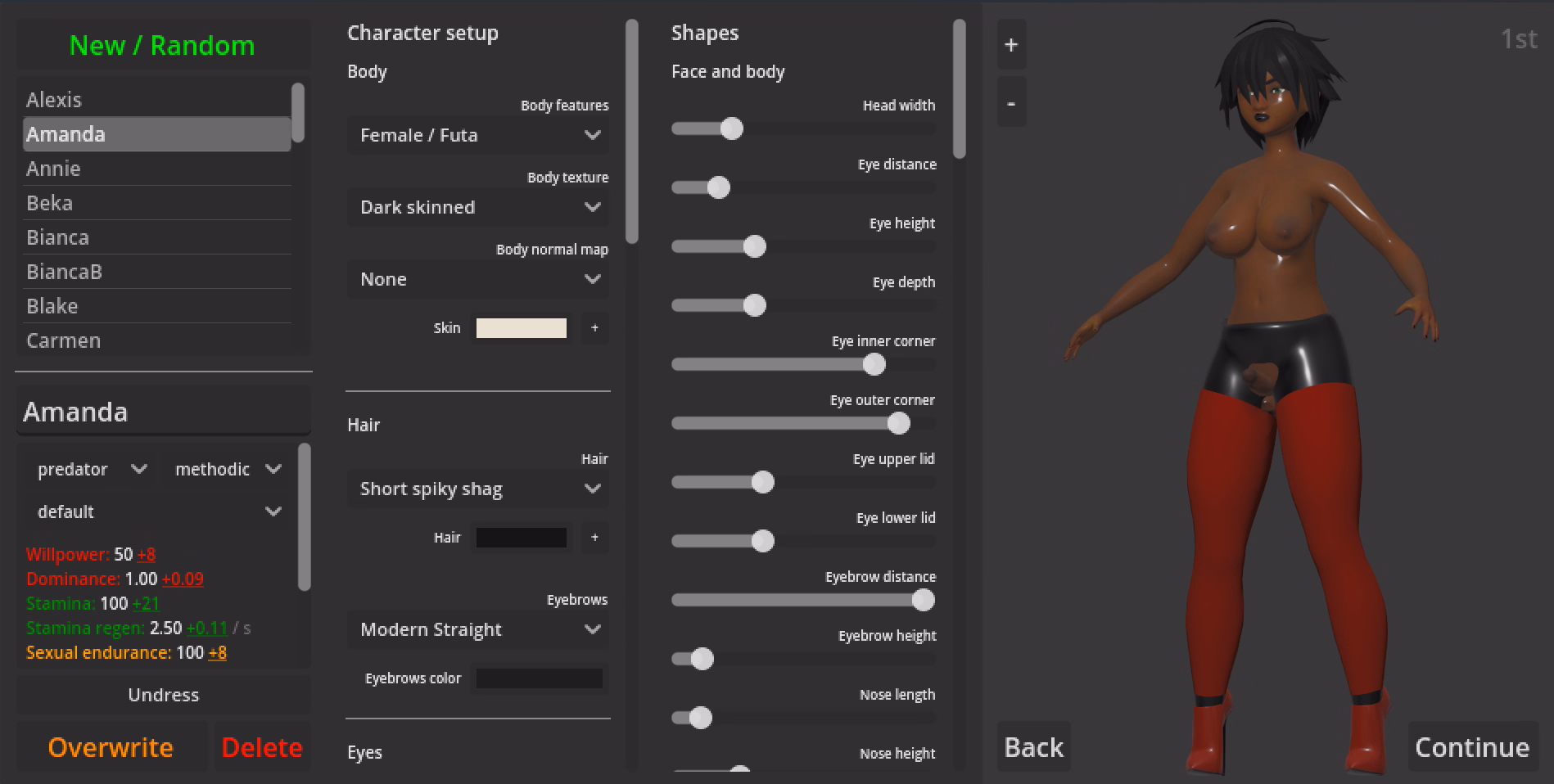The width and height of the screenshot is (1554, 784).
Task: Click the zoom out minus button
Action: click(x=1011, y=104)
